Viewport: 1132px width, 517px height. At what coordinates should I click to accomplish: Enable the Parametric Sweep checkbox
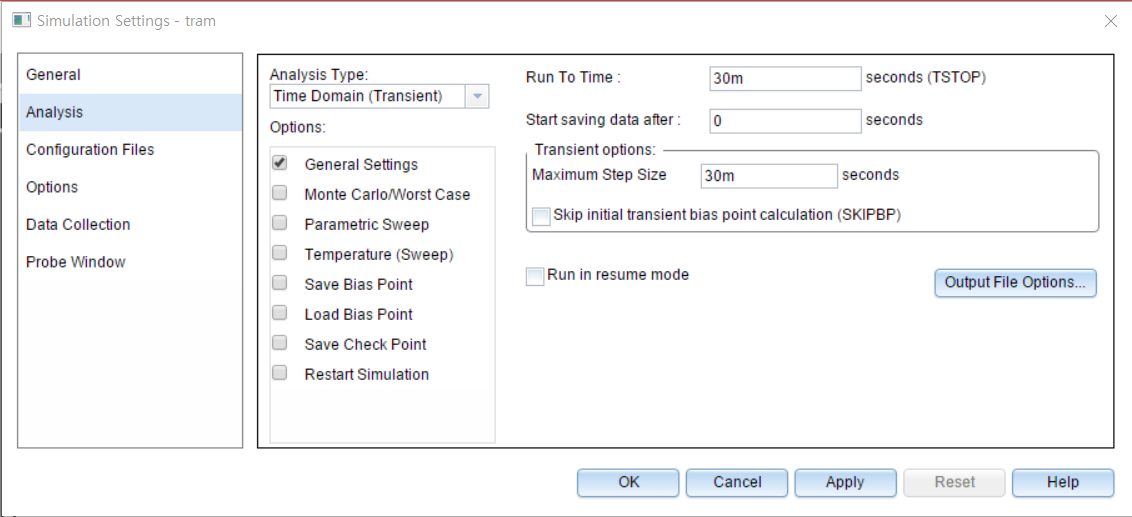click(279, 223)
